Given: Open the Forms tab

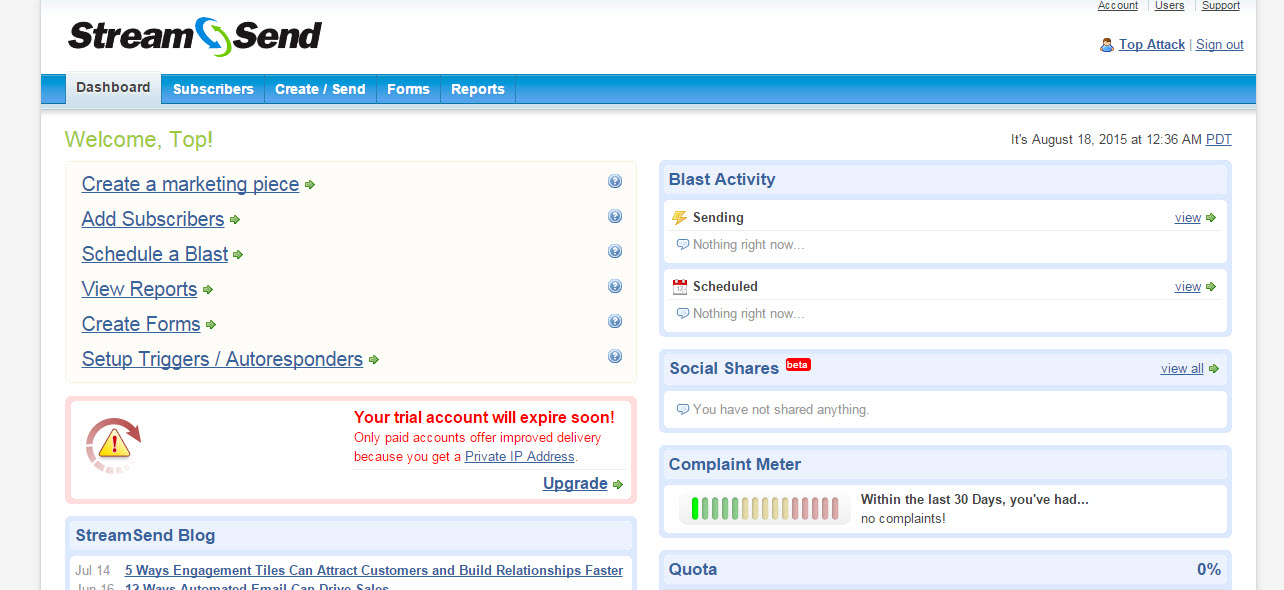Looking at the screenshot, I should click(408, 89).
